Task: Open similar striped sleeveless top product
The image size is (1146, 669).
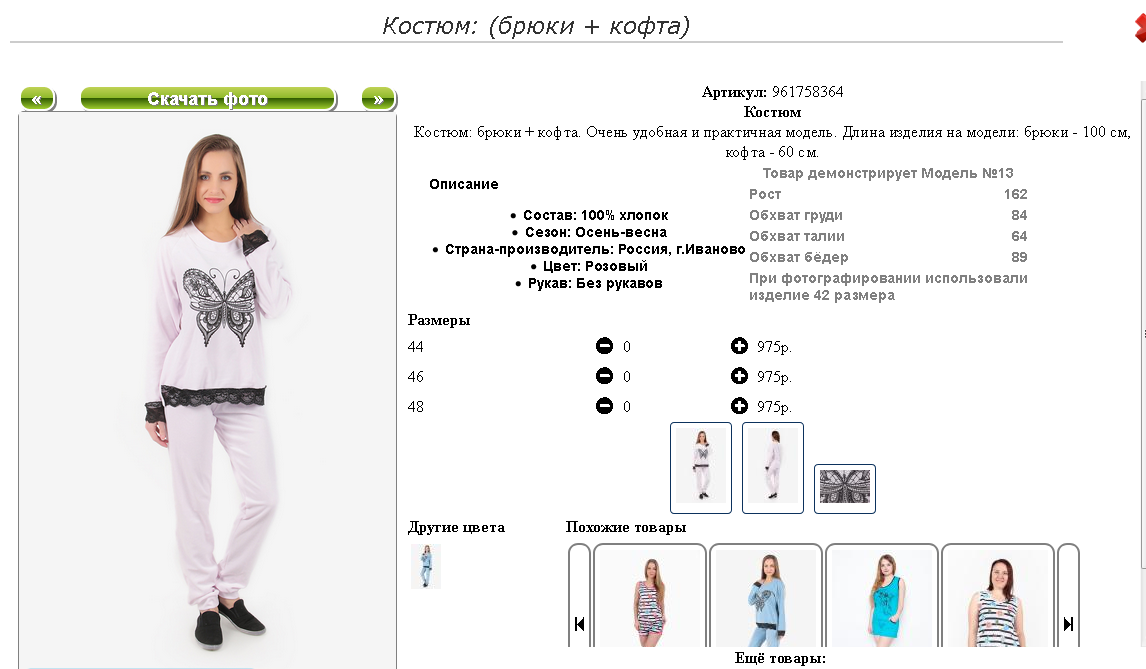Action: tap(998, 595)
